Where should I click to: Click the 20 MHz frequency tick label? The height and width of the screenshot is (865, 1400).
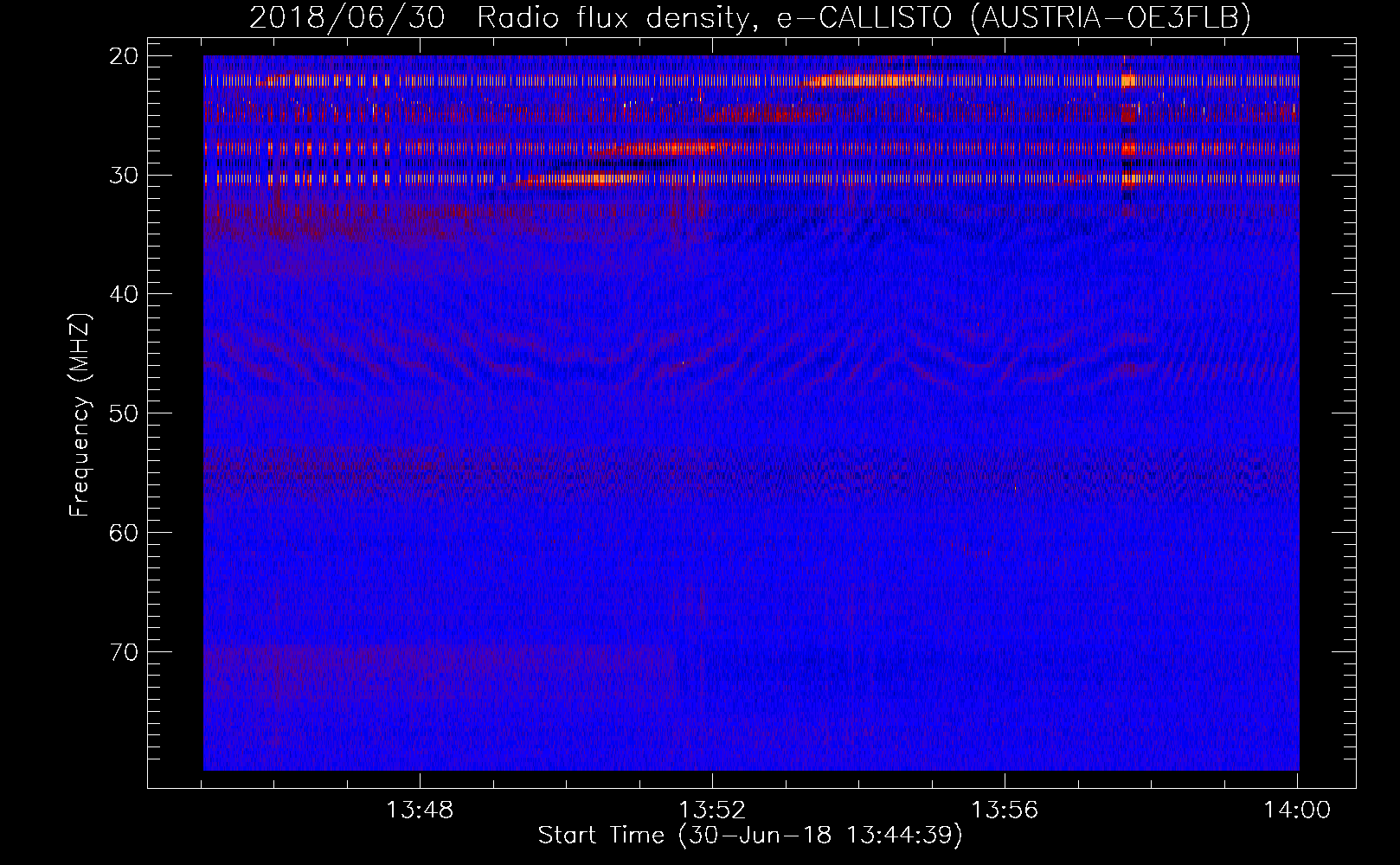click(125, 56)
